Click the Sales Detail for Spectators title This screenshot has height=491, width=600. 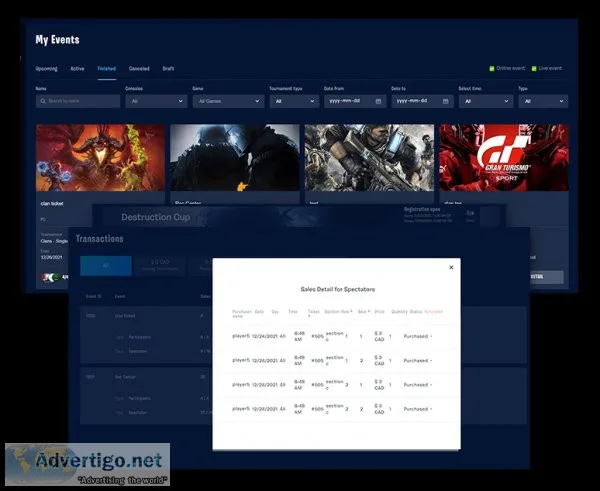(x=338, y=289)
